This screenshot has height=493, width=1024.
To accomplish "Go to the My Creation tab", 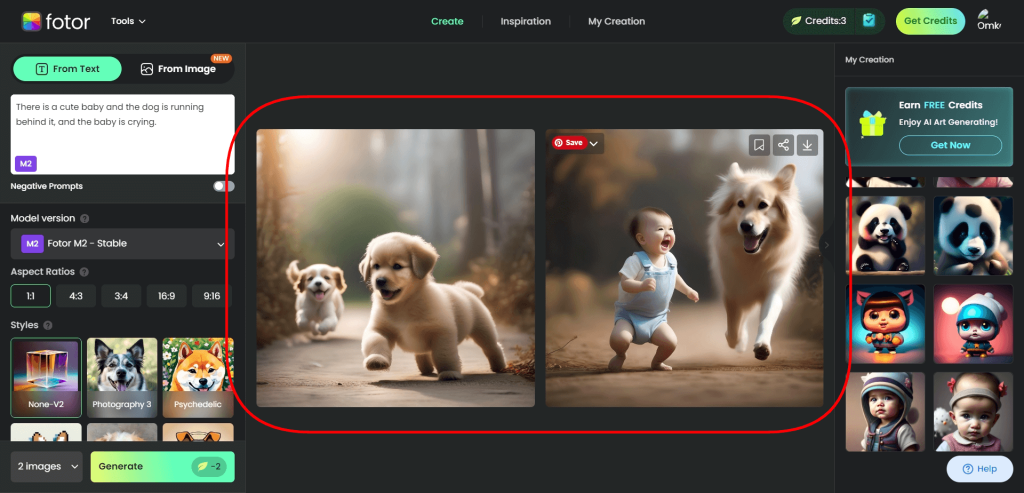I will pyautogui.click(x=616, y=21).
